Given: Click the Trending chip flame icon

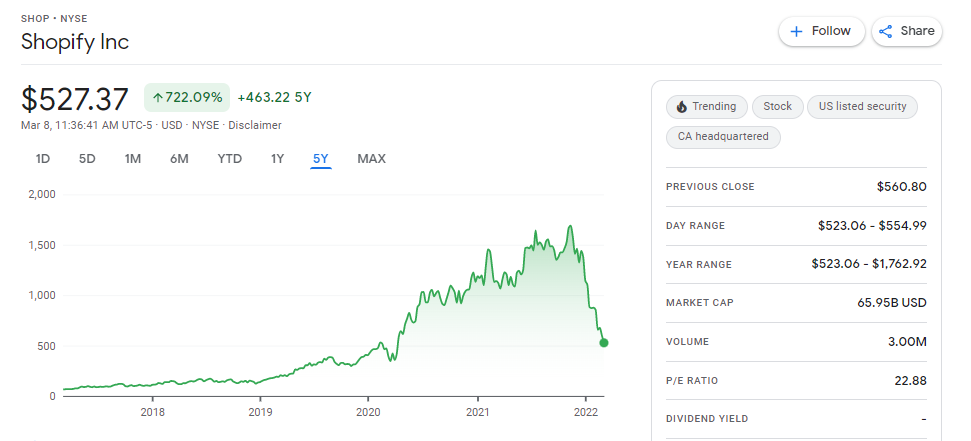Looking at the screenshot, I should 682,107.
